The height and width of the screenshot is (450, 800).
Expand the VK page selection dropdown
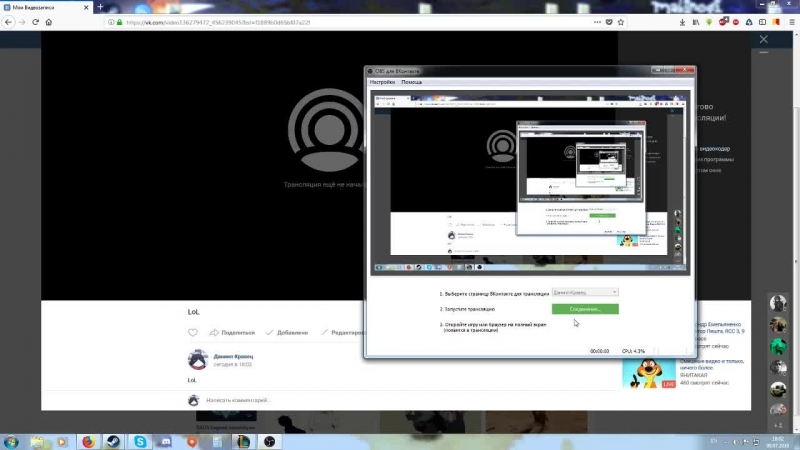[x=585, y=292]
